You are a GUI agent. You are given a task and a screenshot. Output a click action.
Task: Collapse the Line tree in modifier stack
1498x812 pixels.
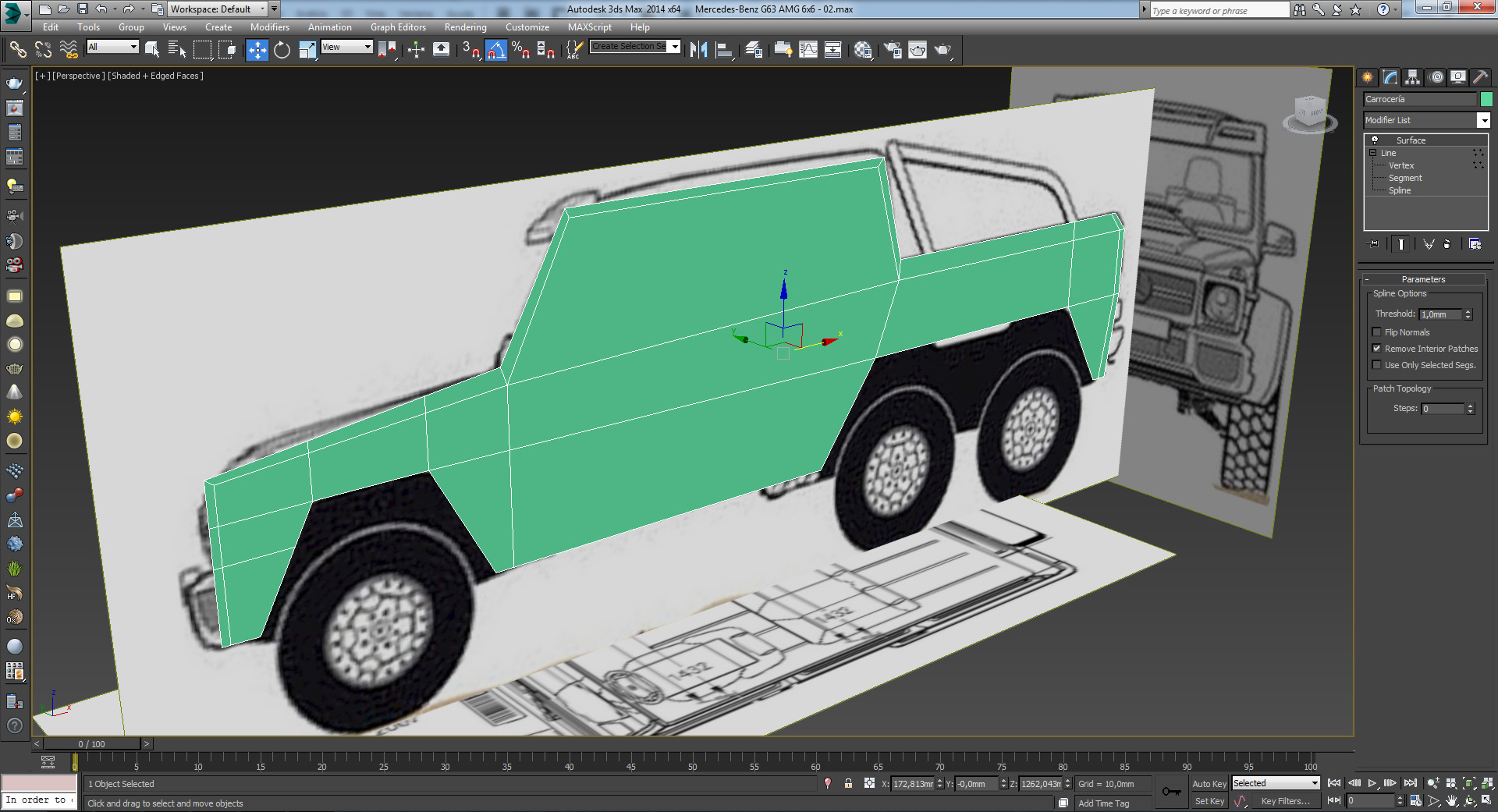tap(1373, 153)
